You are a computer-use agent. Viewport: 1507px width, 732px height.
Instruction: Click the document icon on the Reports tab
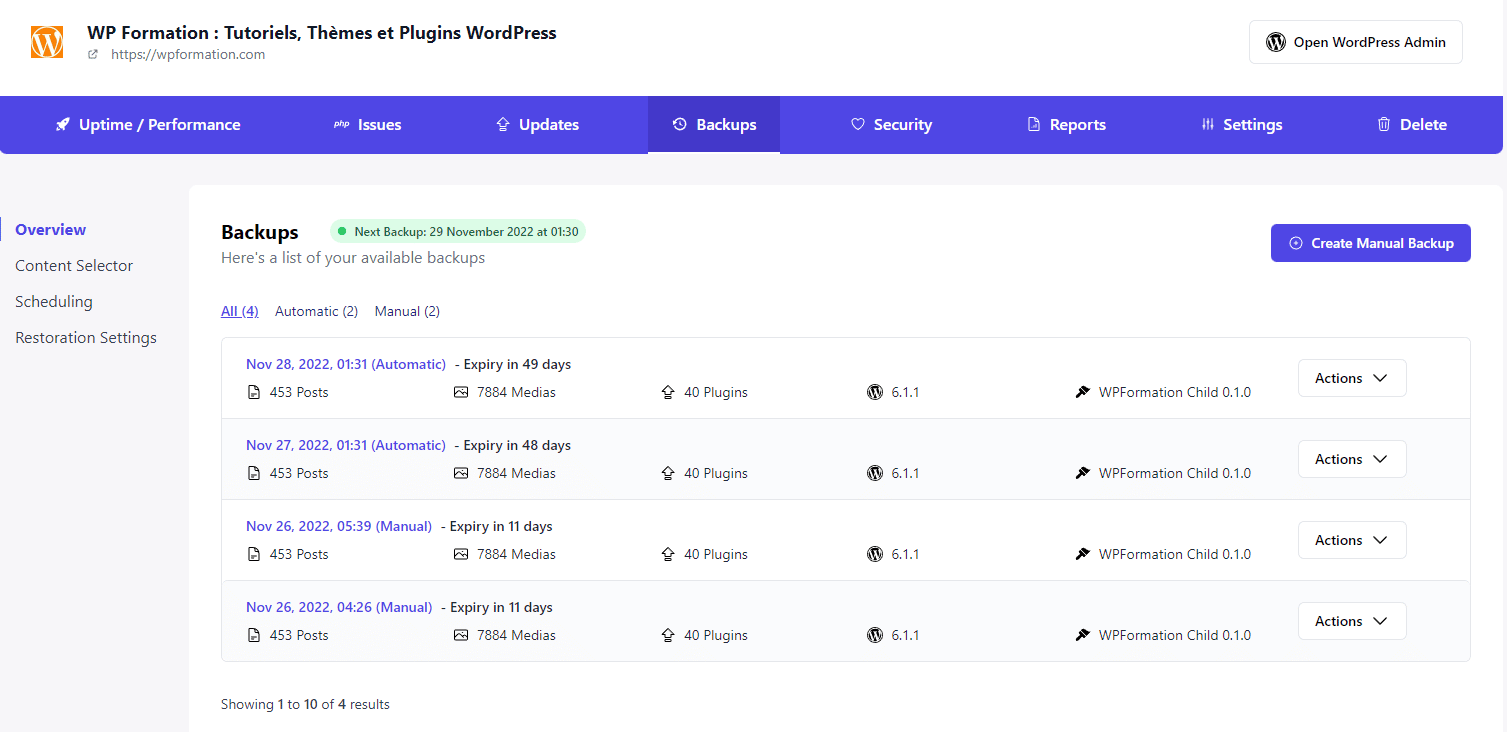[x=1034, y=125]
